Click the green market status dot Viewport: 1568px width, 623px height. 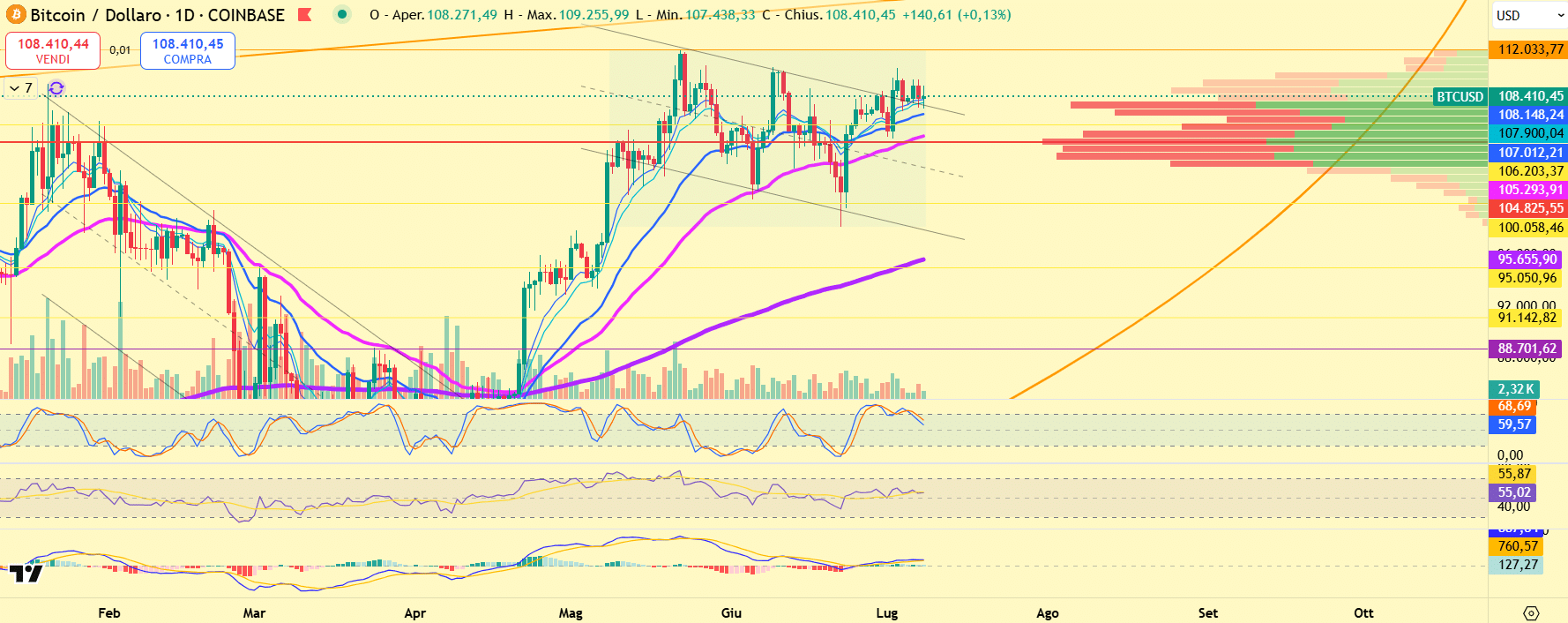342,15
